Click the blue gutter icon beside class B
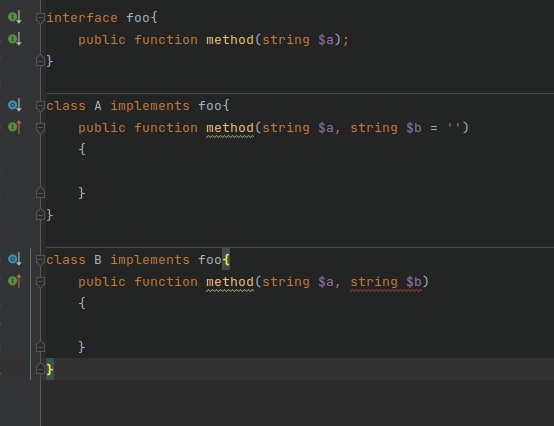The width and height of the screenshot is (554, 426). [15, 259]
